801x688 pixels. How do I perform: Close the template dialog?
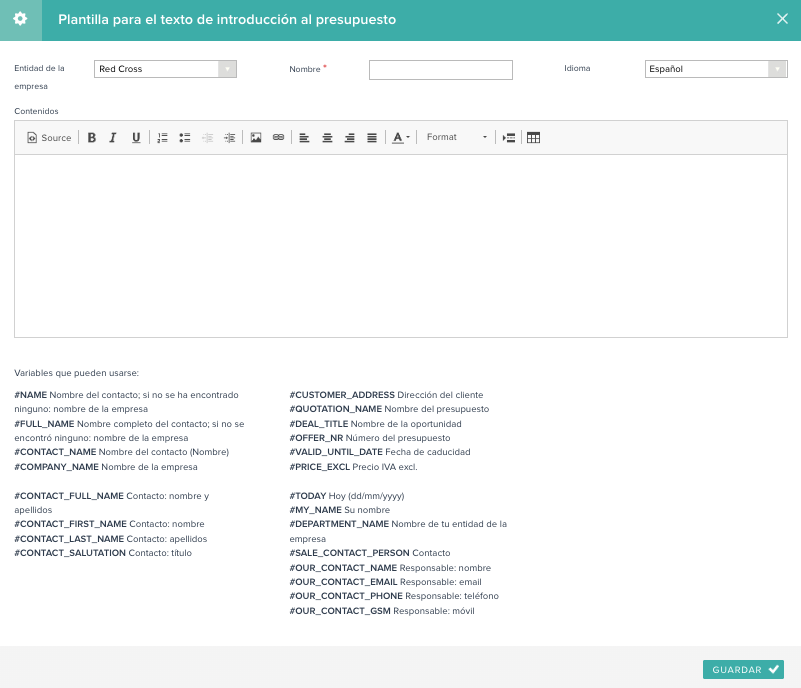tap(782, 19)
